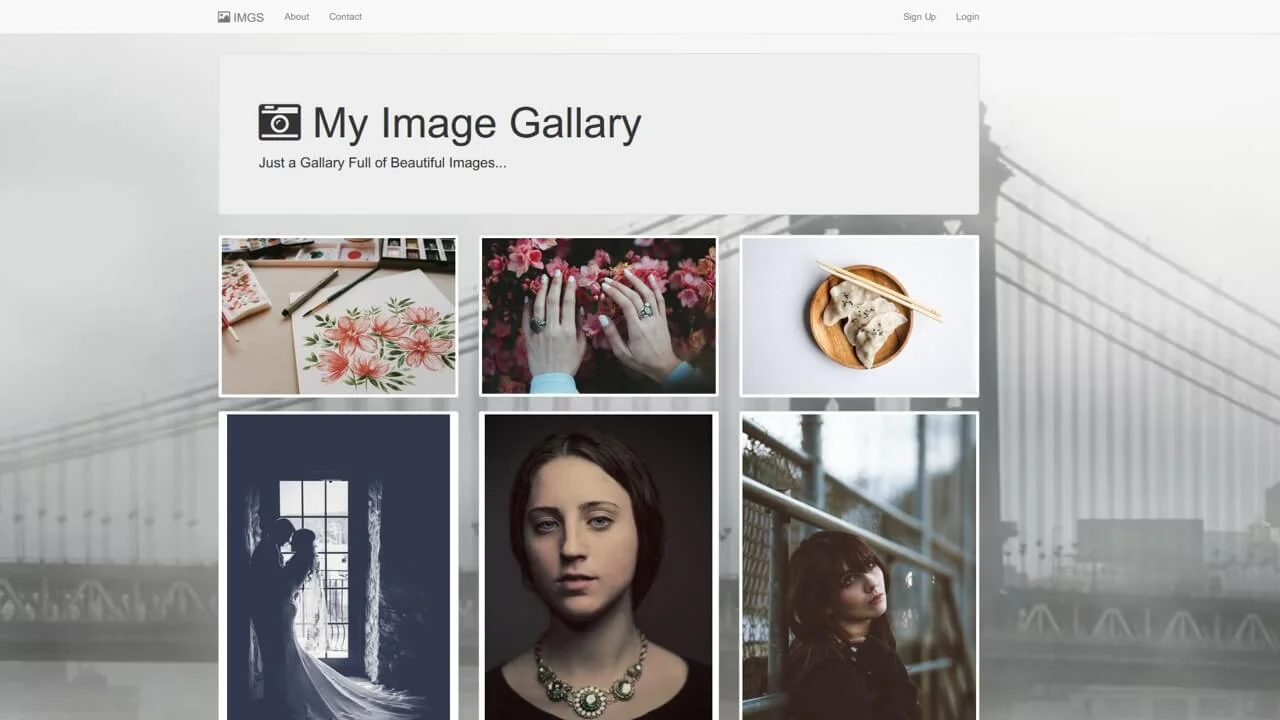Open the woman with necklace portrait thumbnail
This screenshot has width=1280, height=720.
(598, 567)
